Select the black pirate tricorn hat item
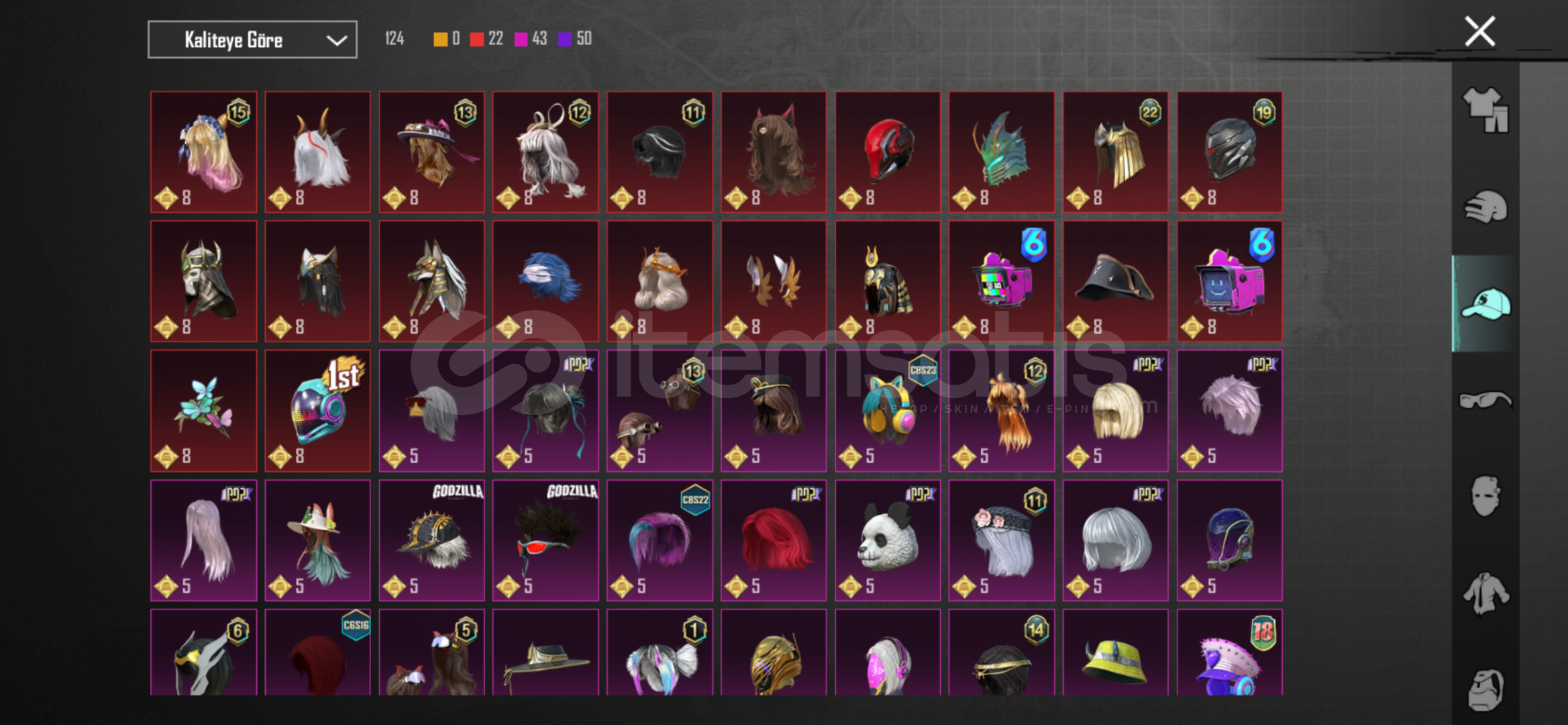Viewport: 1568px width, 725px height. point(1116,282)
